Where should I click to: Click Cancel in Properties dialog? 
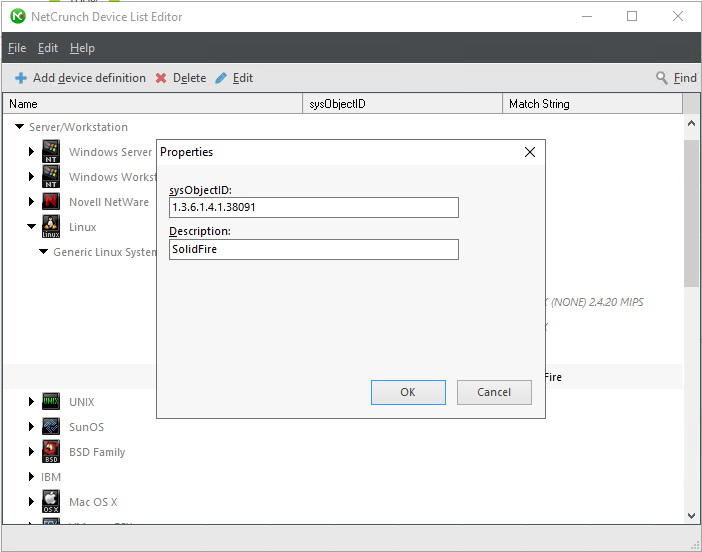pos(494,392)
